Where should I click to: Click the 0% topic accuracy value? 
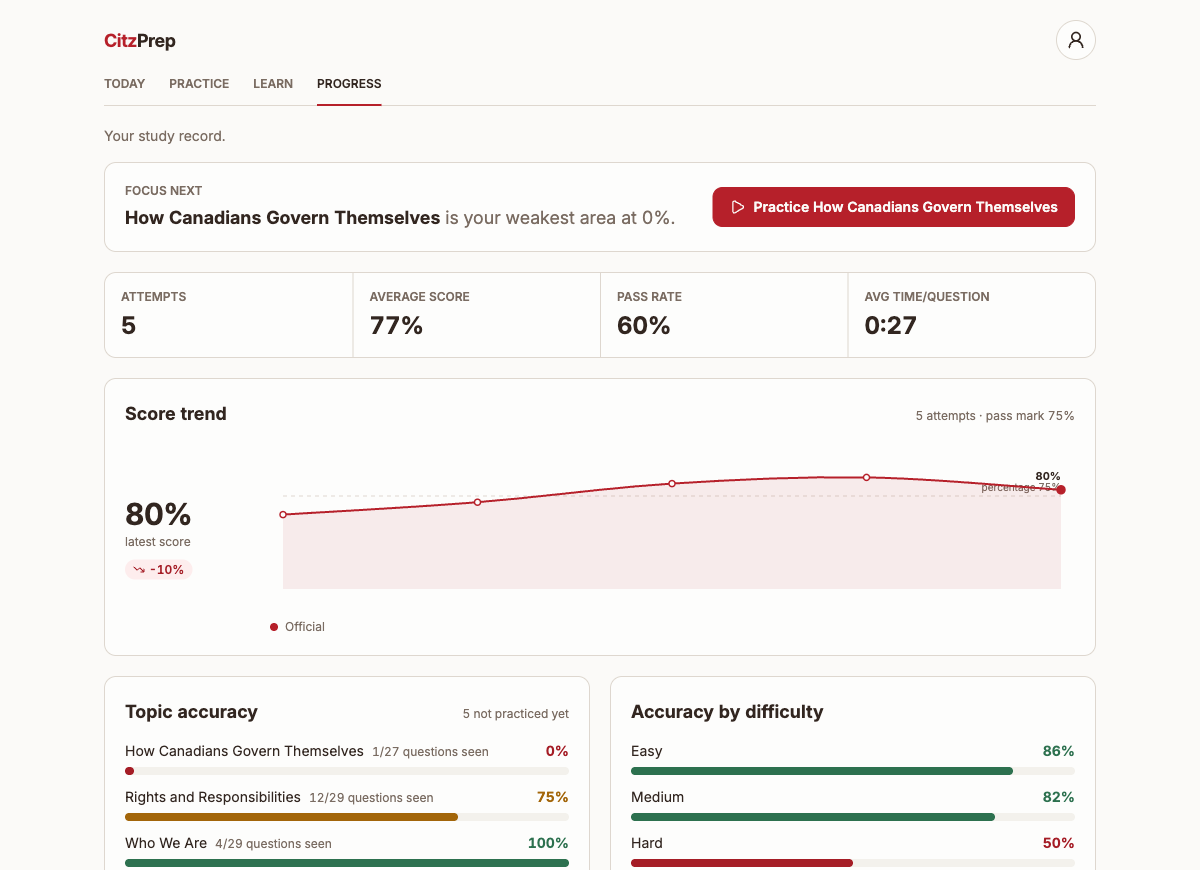click(x=557, y=751)
